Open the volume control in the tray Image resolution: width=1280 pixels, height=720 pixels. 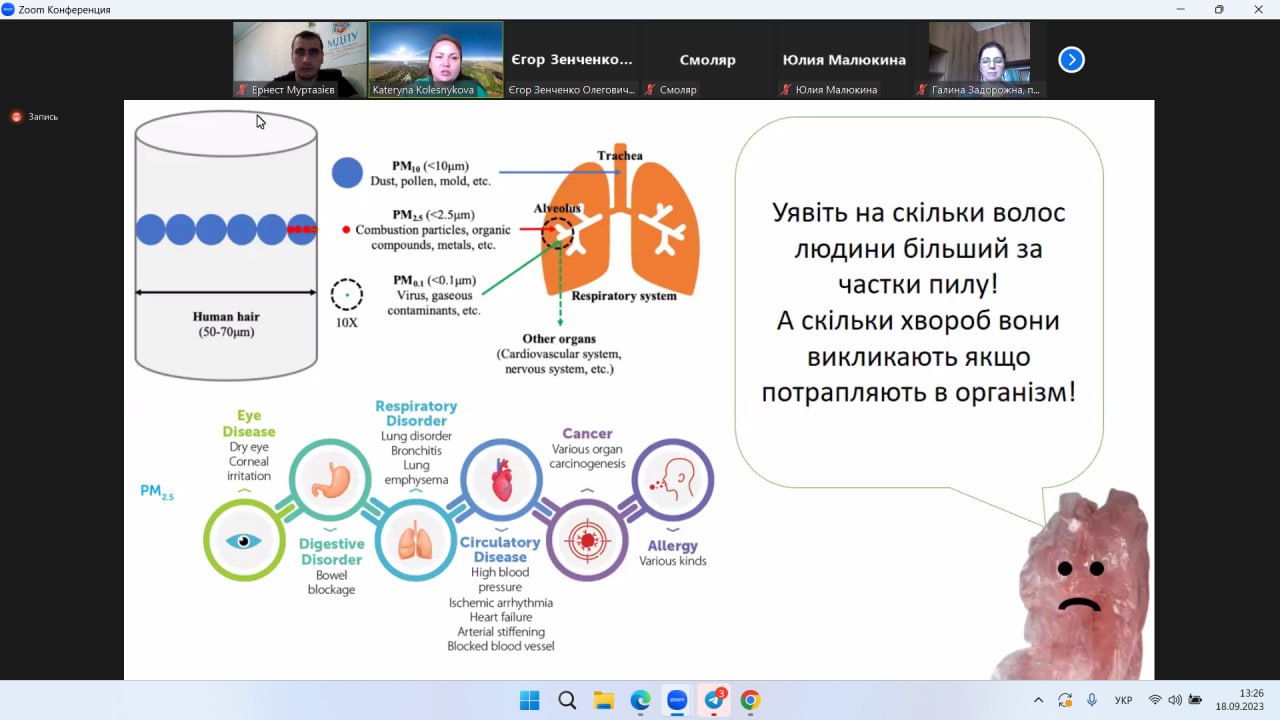coord(1175,700)
